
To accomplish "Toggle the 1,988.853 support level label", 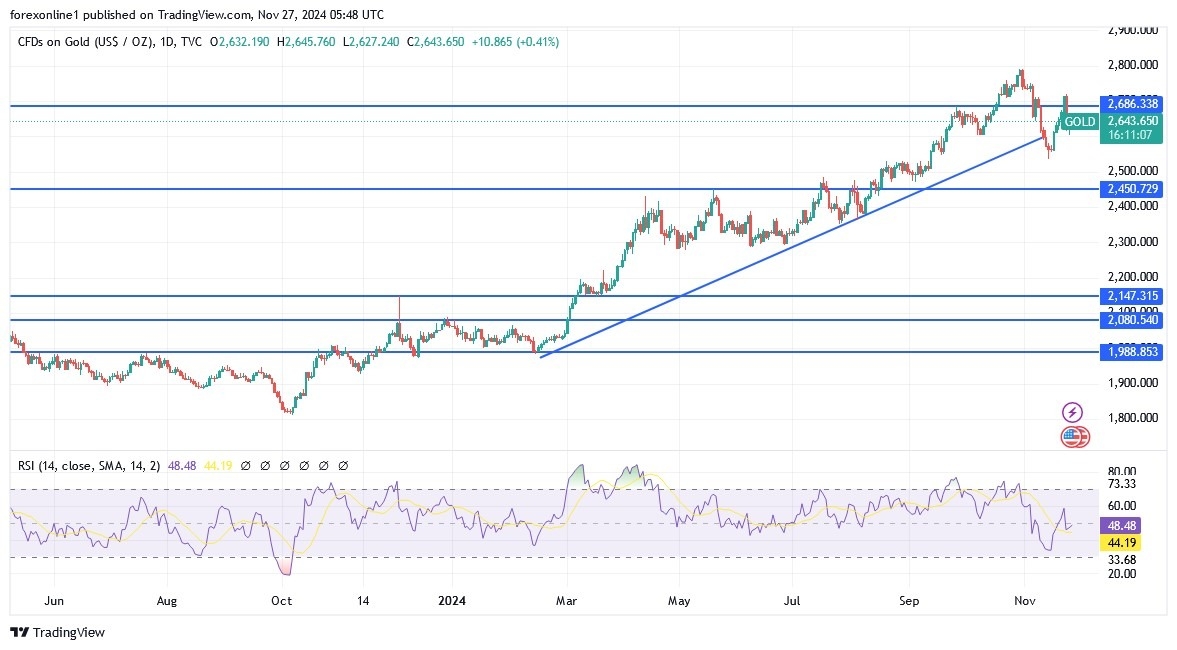I will [1131, 352].
